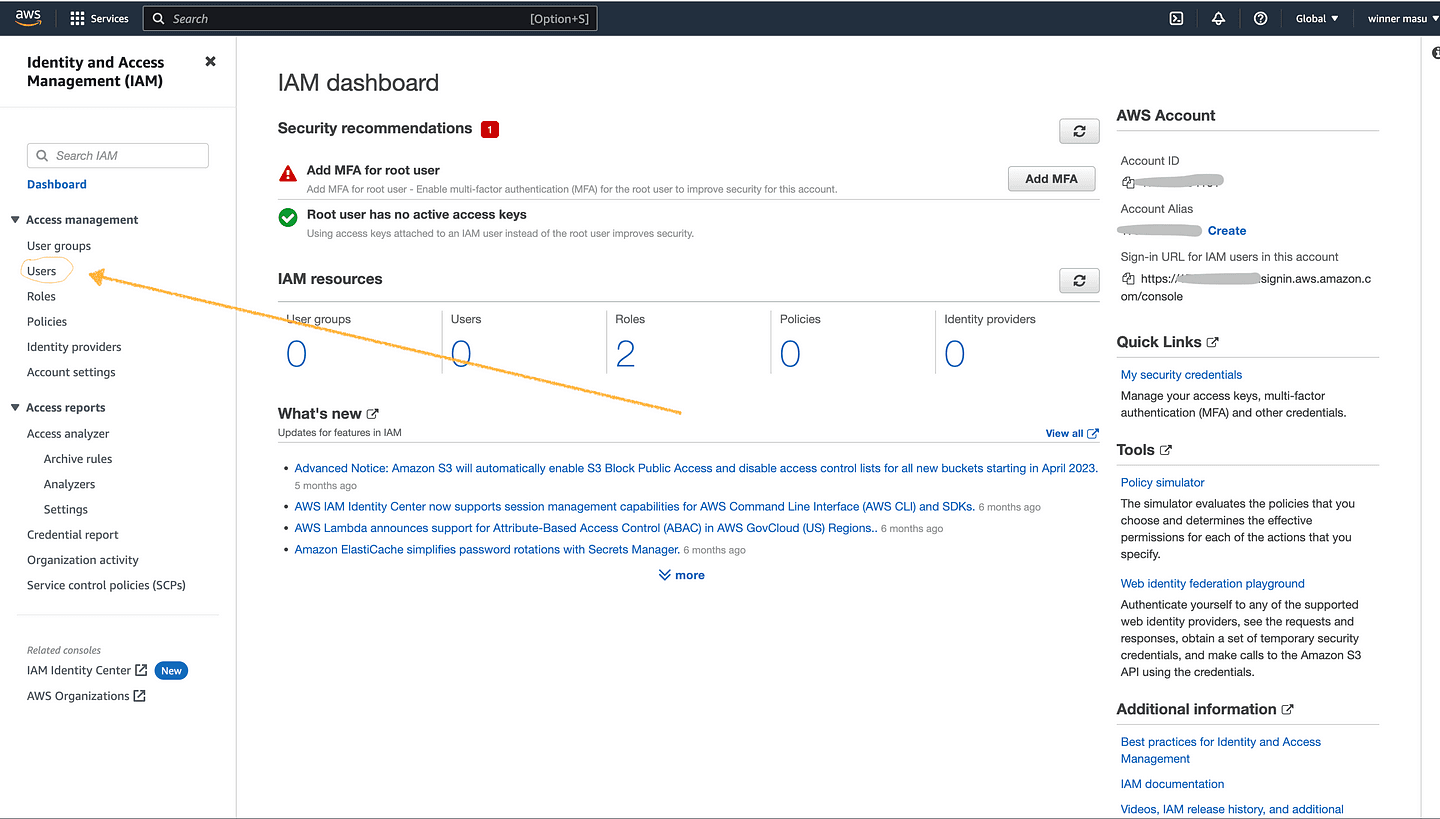Open Additional information external link icon
Image resolution: width=1440 pixels, height=819 pixels.
pyautogui.click(x=1288, y=709)
